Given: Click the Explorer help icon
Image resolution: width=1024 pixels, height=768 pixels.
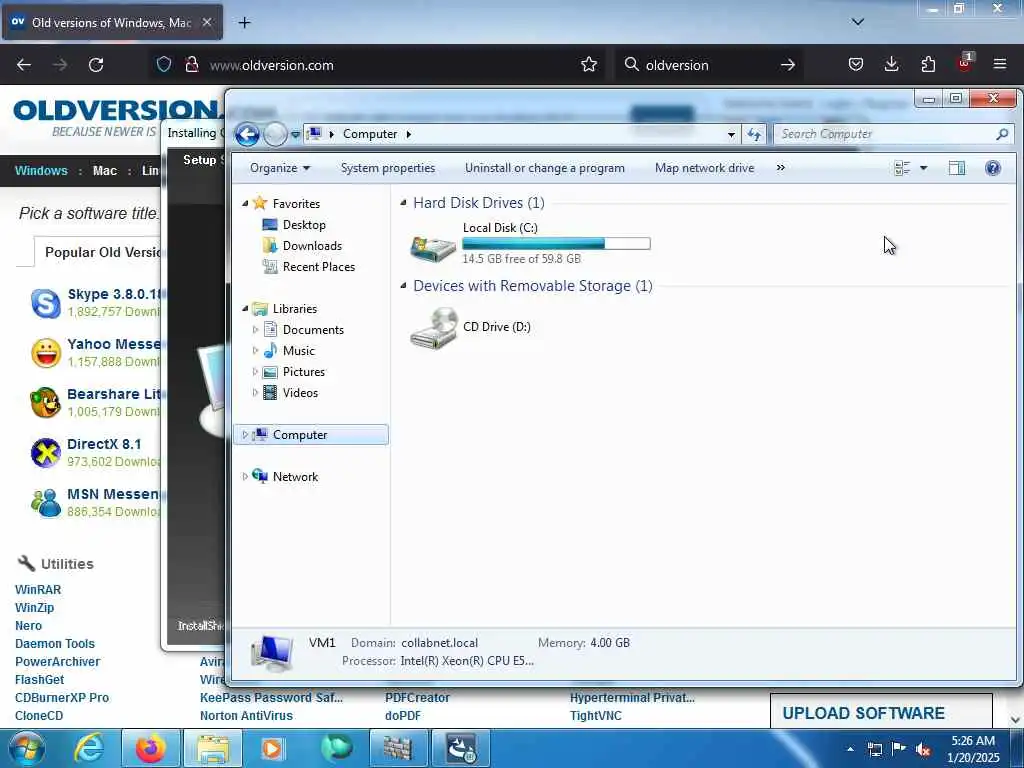Looking at the screenshot, I should pyautogui.click(x=993, y=168).
